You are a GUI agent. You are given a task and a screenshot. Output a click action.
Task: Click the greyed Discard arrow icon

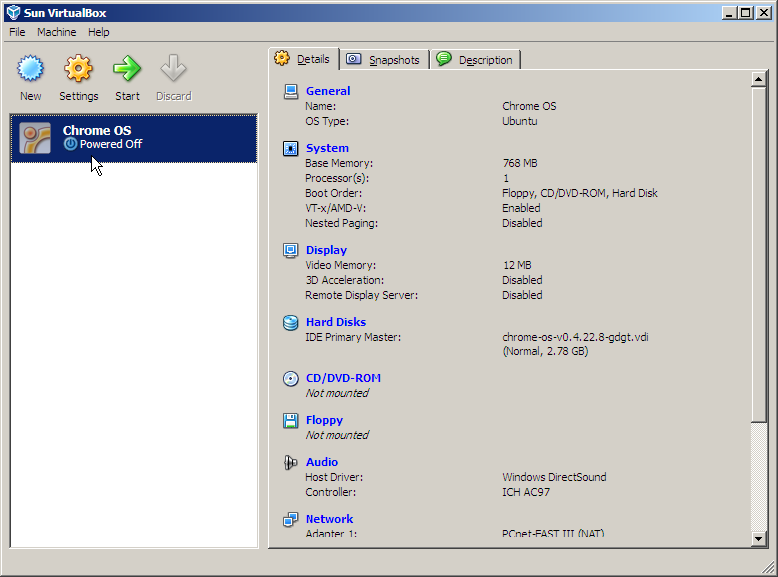tap(173, 68)
